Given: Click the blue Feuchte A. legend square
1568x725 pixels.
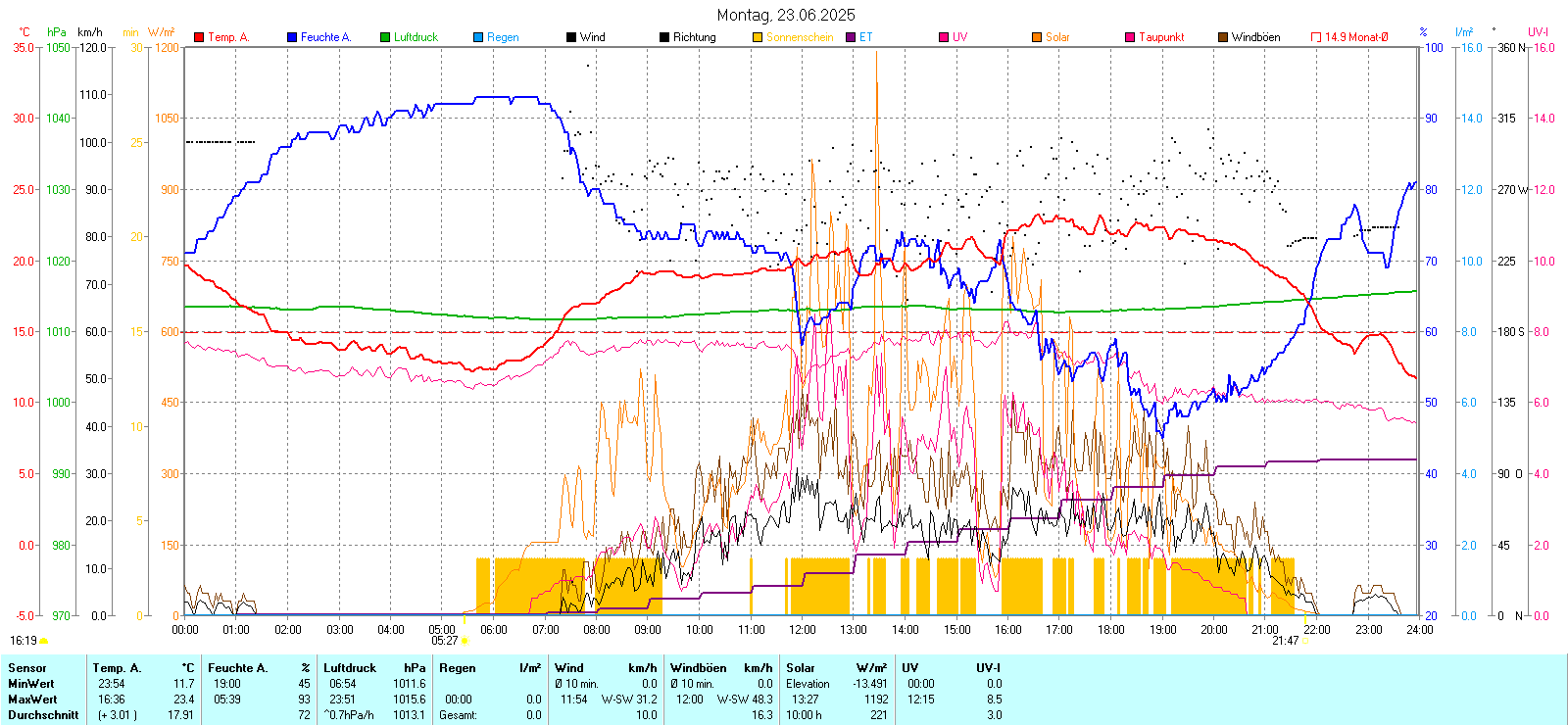Looking at the screenshot, I should click(292, 37).
